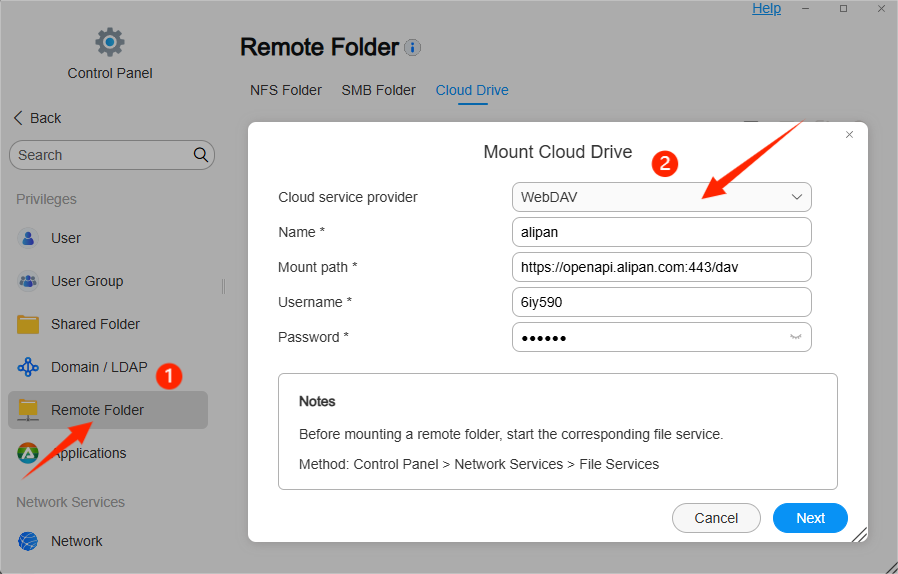This screenshot has width=898, height=574.
Task: Click the Network globe icon
Action: (x=27, y=541)
